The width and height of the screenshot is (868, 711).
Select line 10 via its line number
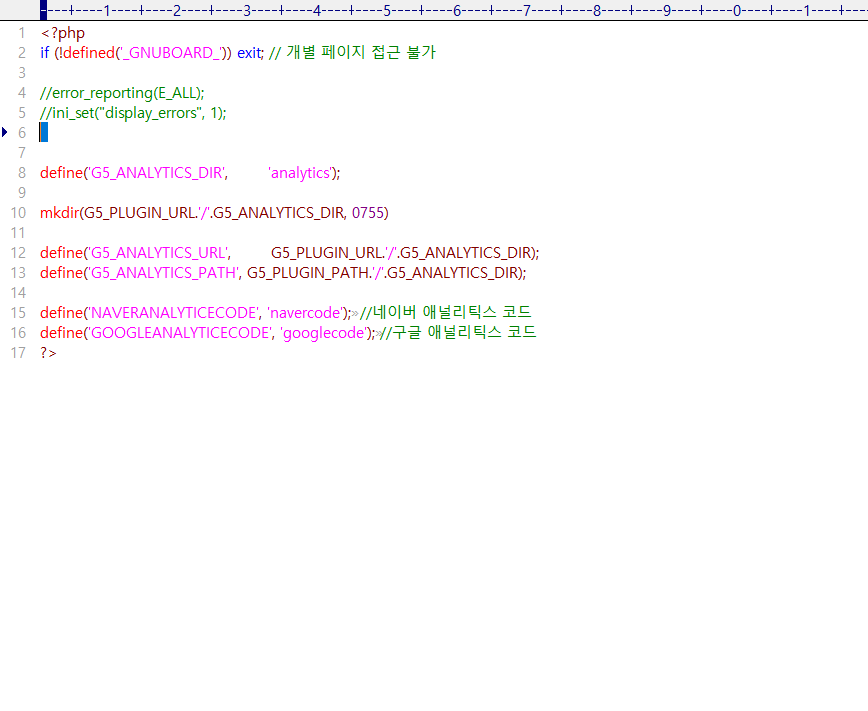(18, 213)
